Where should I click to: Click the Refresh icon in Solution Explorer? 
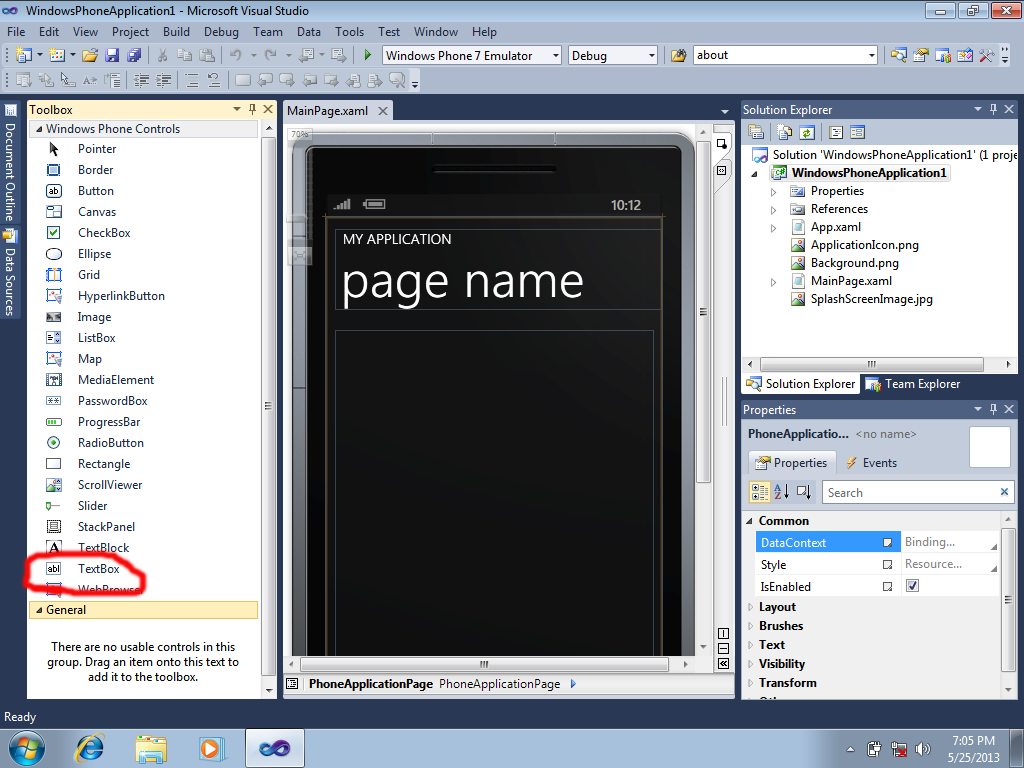pos(807,133)
